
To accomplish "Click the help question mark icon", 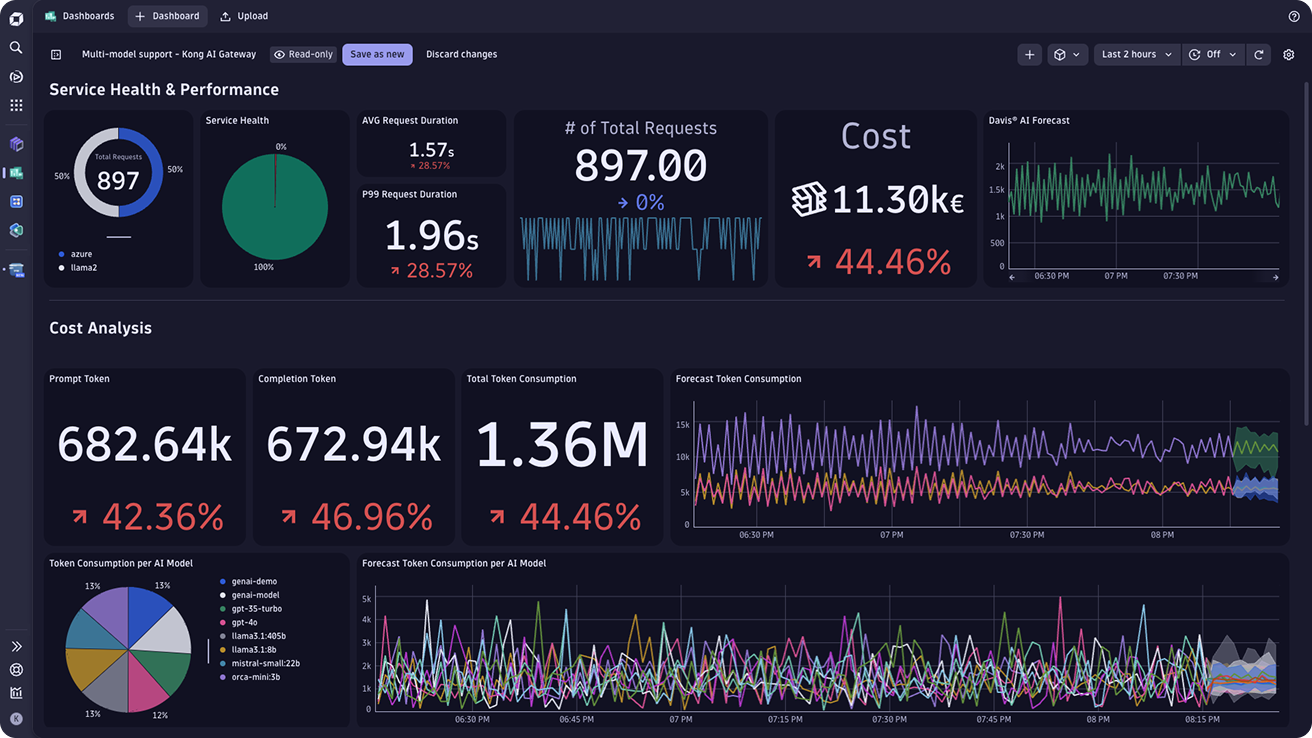I will point(1294,16).
